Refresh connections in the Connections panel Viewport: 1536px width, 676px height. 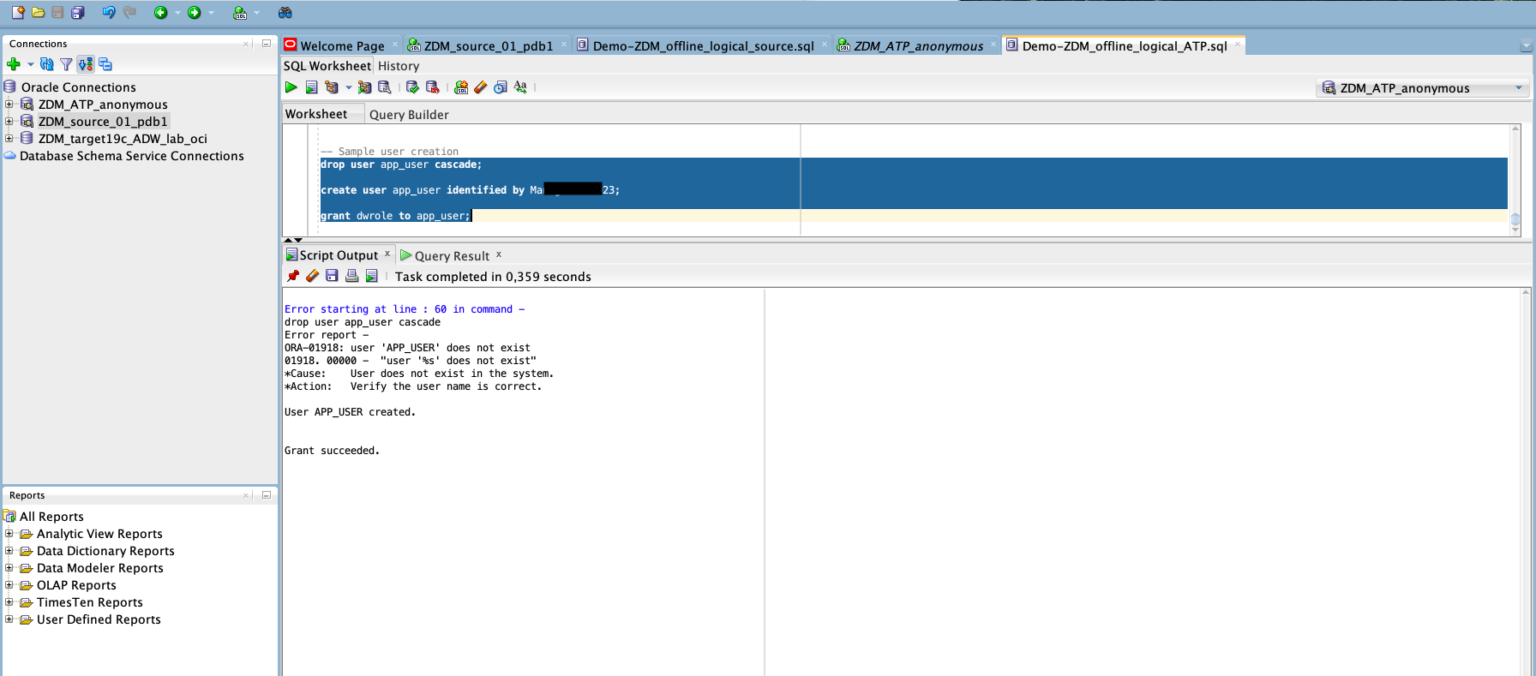(47, 65)
